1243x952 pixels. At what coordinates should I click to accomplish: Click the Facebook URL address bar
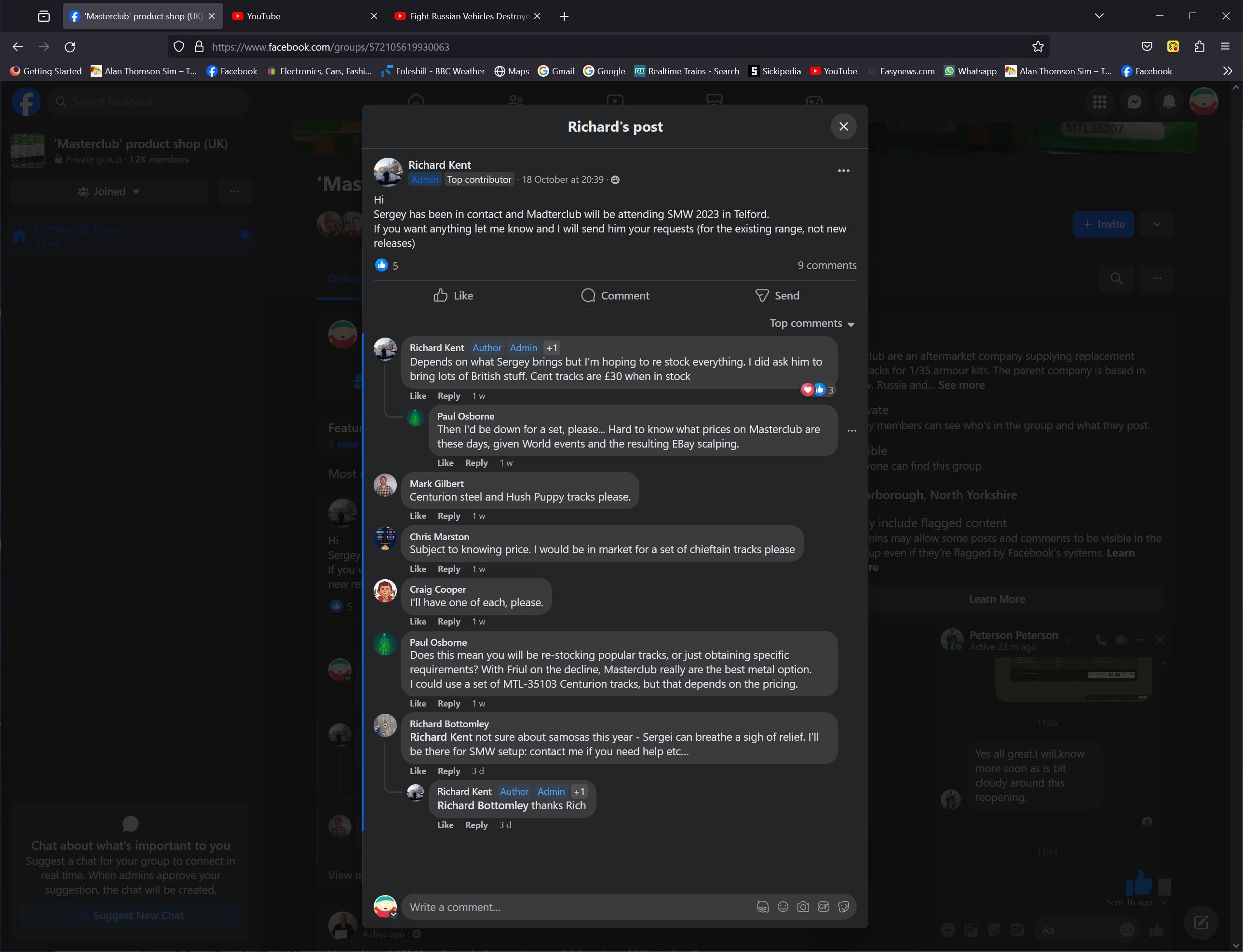608,46
